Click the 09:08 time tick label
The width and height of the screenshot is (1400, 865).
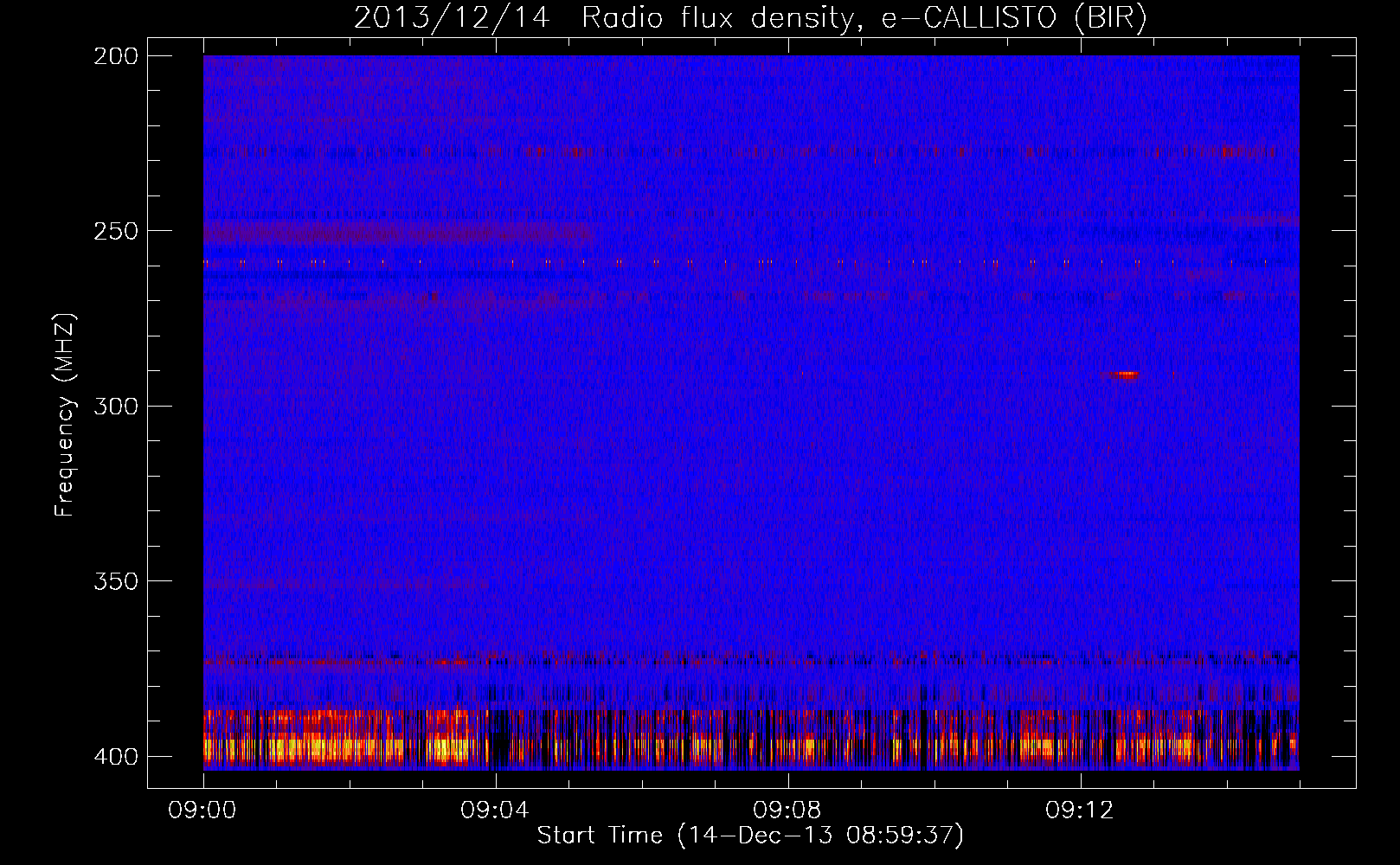tap(788, 811)
